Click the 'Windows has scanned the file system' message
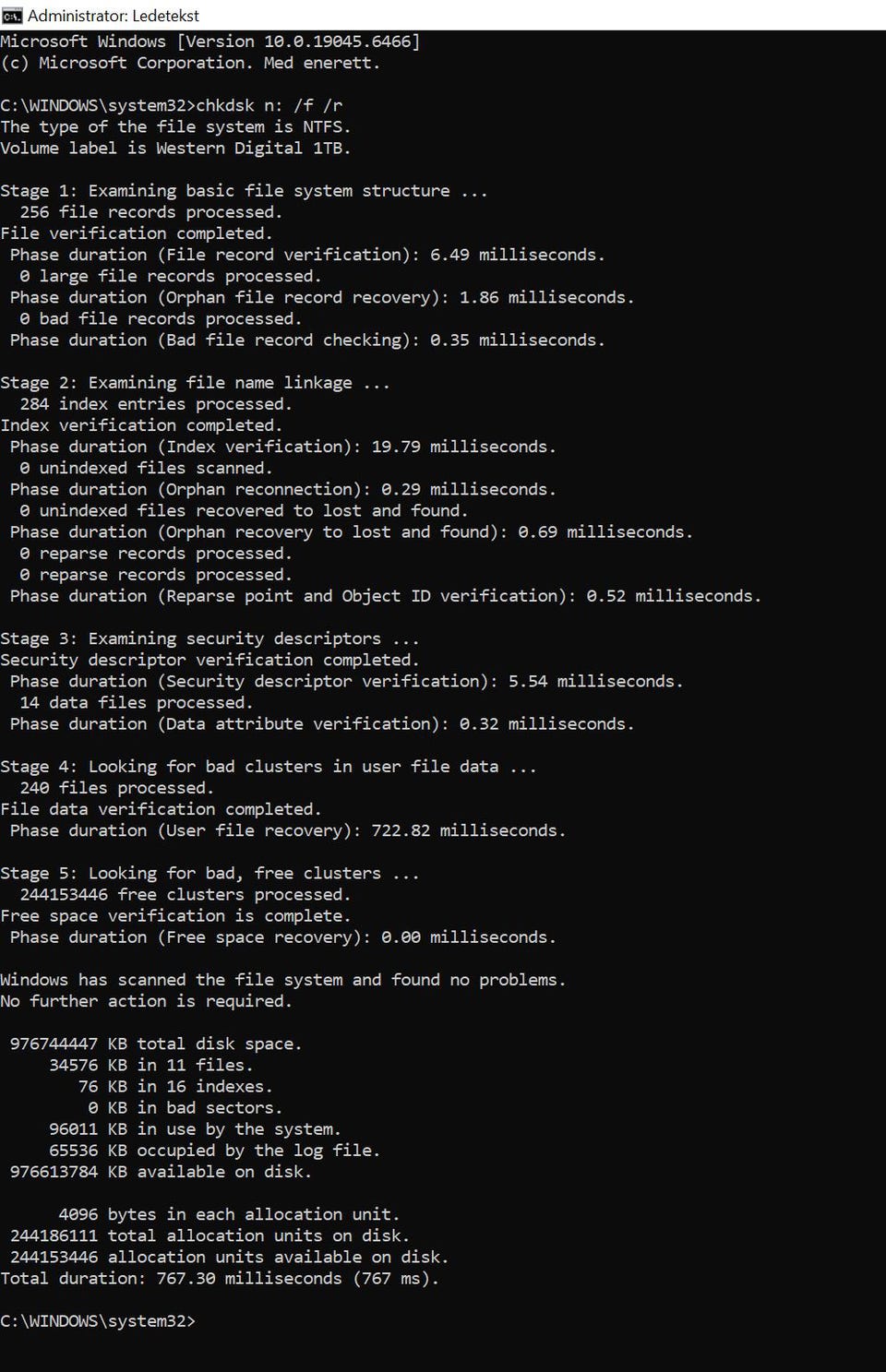Viewport: 886px width, 1372px height. (282, 980)
